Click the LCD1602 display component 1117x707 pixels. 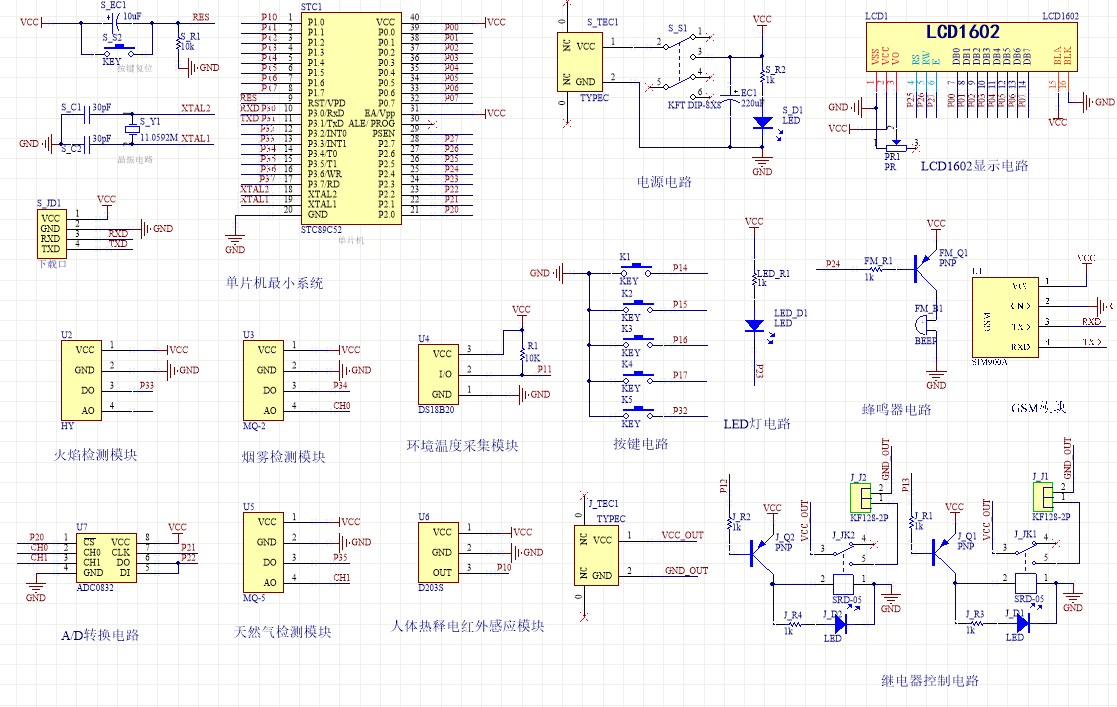coord(972,46)
